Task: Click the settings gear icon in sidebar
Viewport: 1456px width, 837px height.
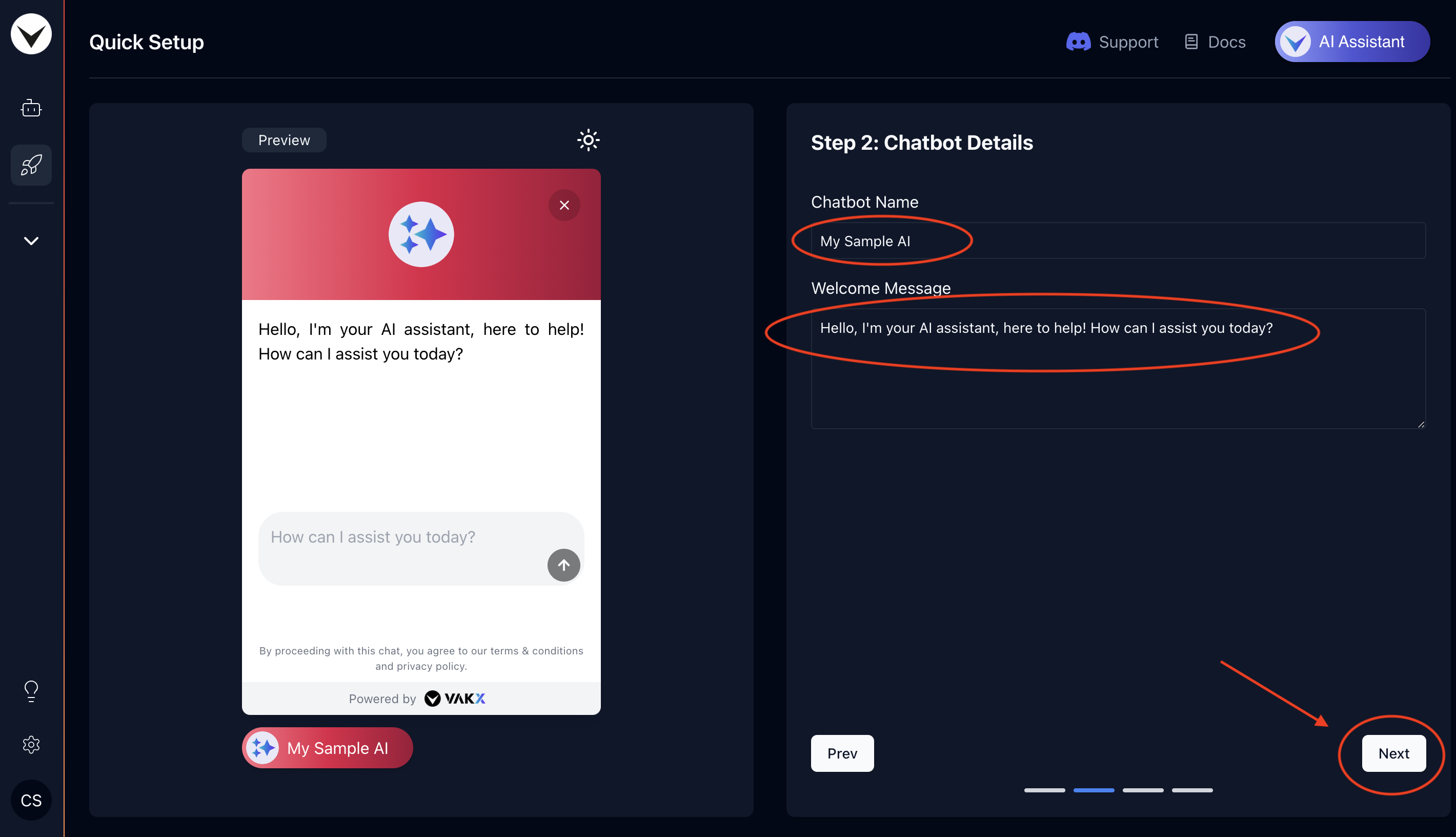Action: (30, 744)
